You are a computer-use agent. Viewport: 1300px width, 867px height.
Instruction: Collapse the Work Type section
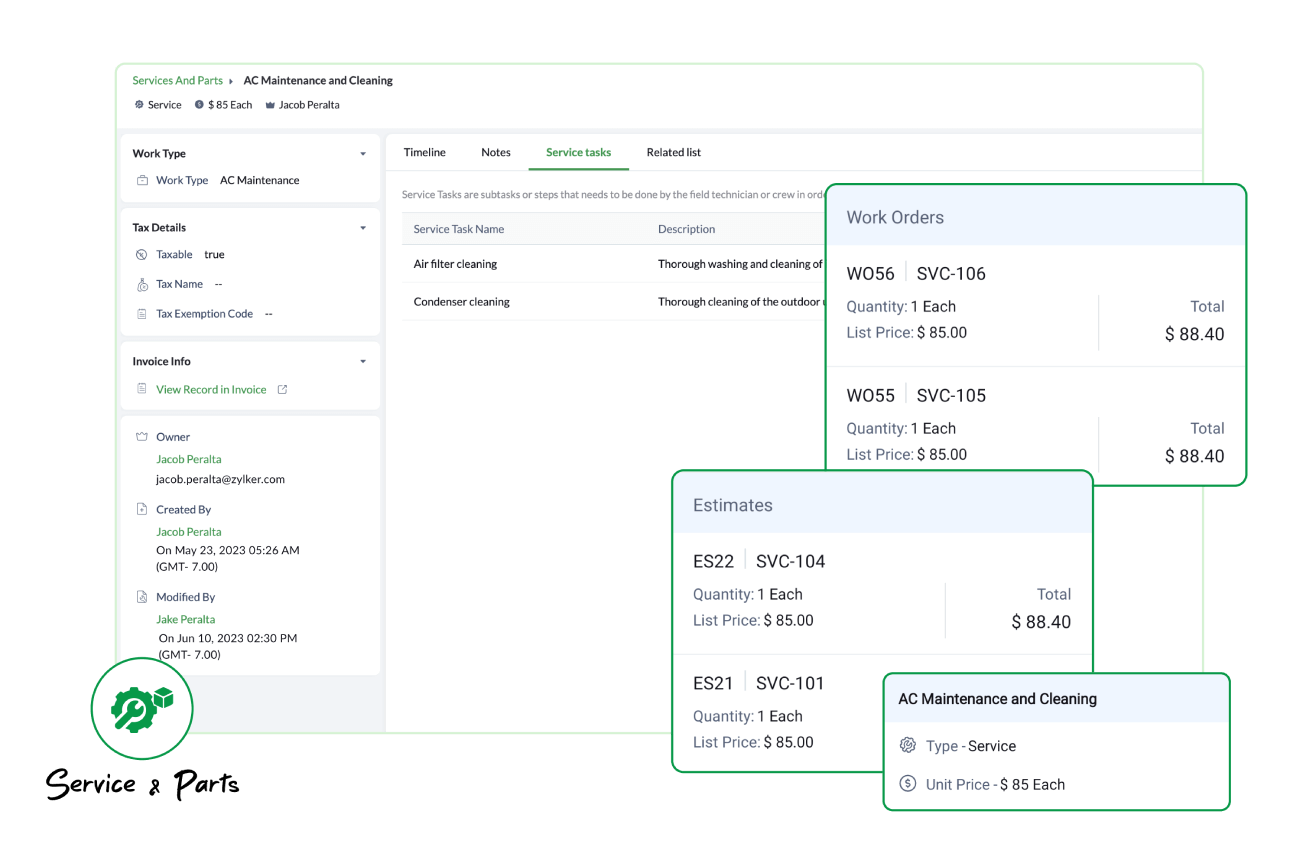point(363,153)
